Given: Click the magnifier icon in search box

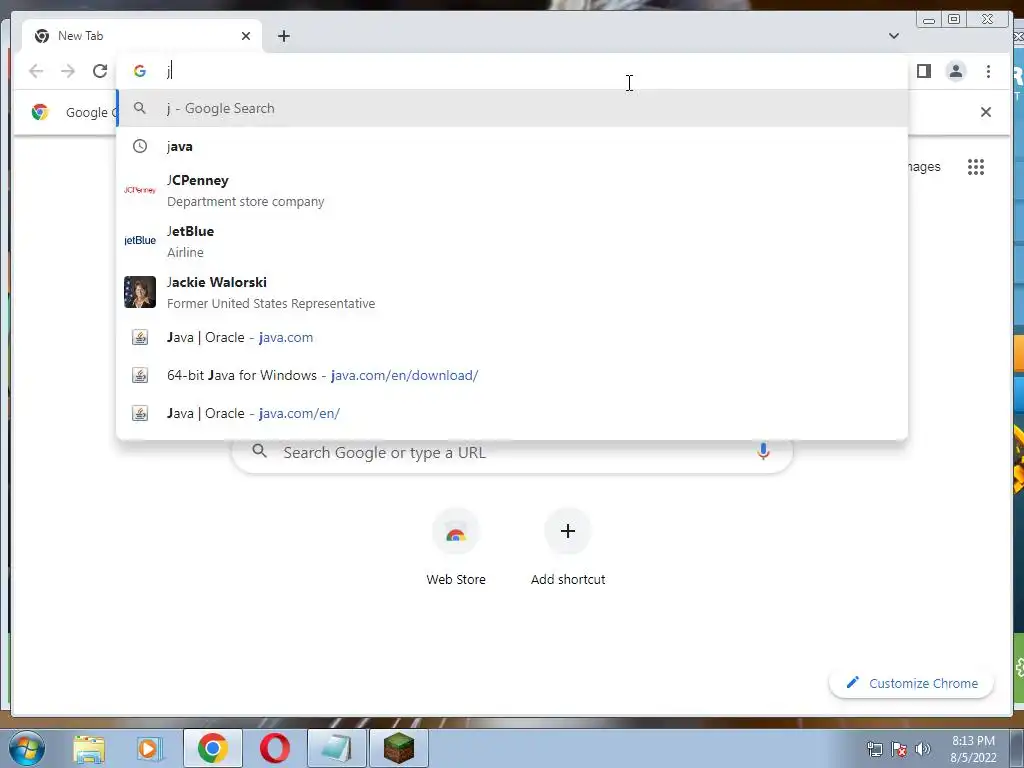Looking at the screenshot, I should (259, 451).
